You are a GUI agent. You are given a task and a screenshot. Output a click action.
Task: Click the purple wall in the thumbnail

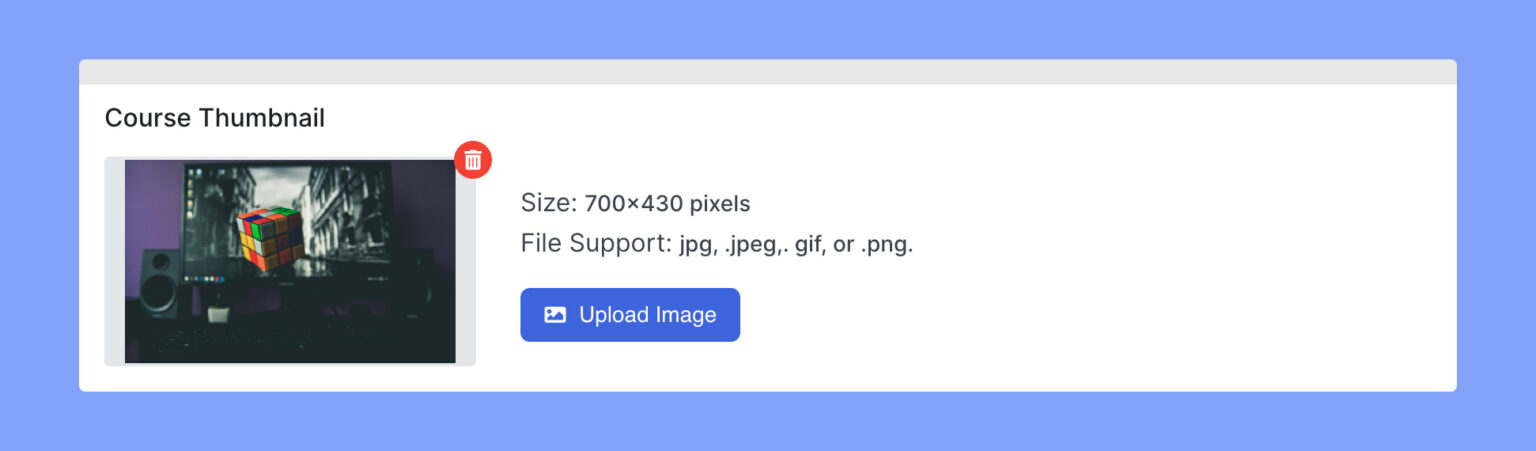tap(150, 200)
